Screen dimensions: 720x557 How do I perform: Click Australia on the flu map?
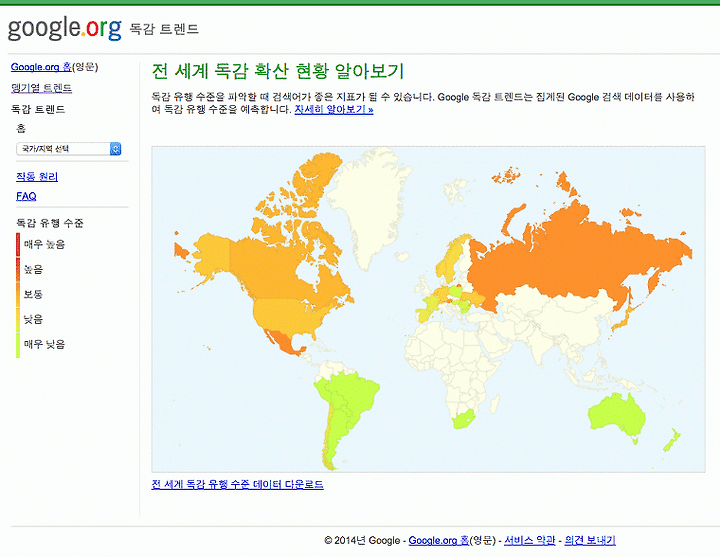click(x=615, y=416)
